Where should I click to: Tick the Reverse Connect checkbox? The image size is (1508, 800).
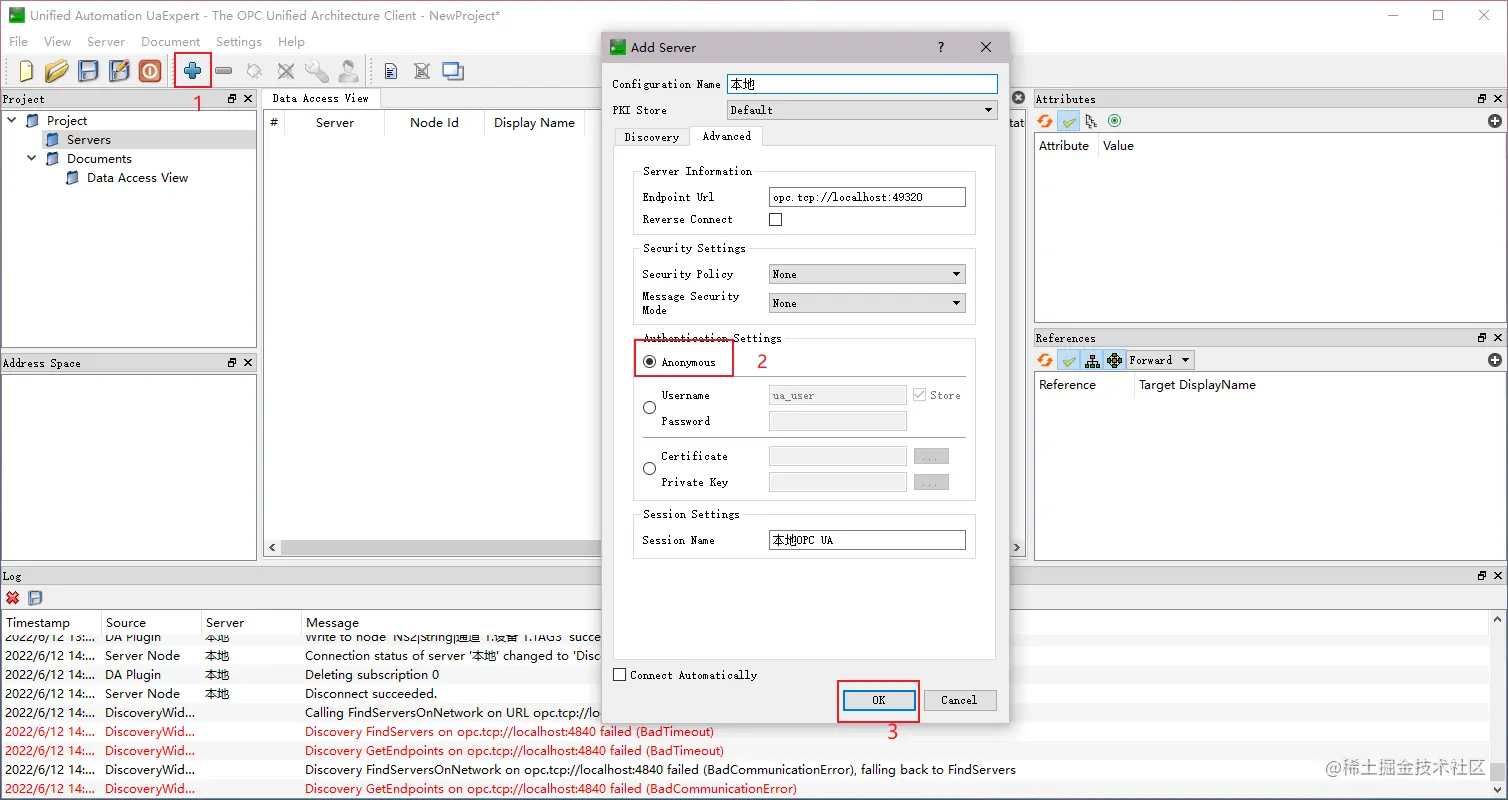pyautogui.click(x=775, y=219)
